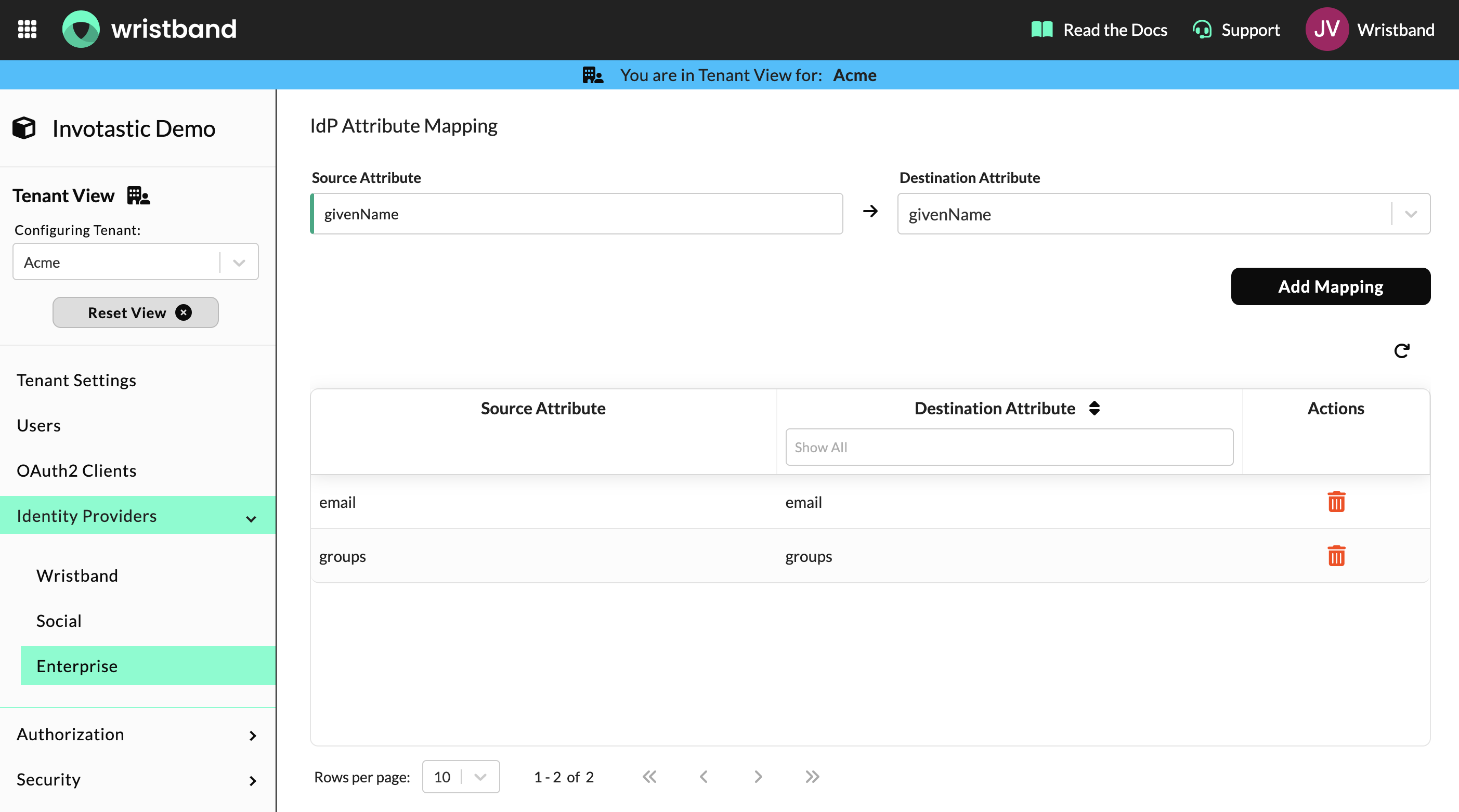Image resolution: width=1459 pixels, height=812 pixels.
Task: Click the groups source attribute cell
Action: coord(343,557)
